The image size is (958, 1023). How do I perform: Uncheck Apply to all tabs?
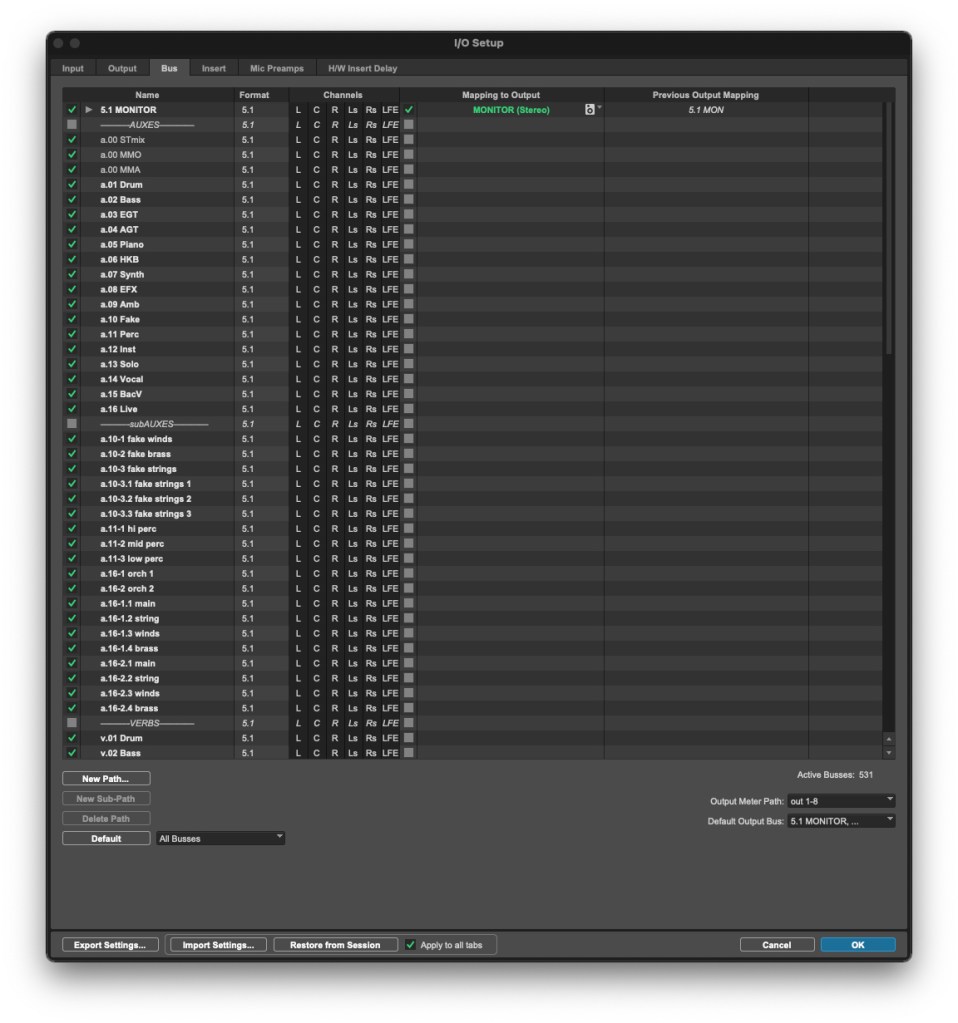point(410,945)
